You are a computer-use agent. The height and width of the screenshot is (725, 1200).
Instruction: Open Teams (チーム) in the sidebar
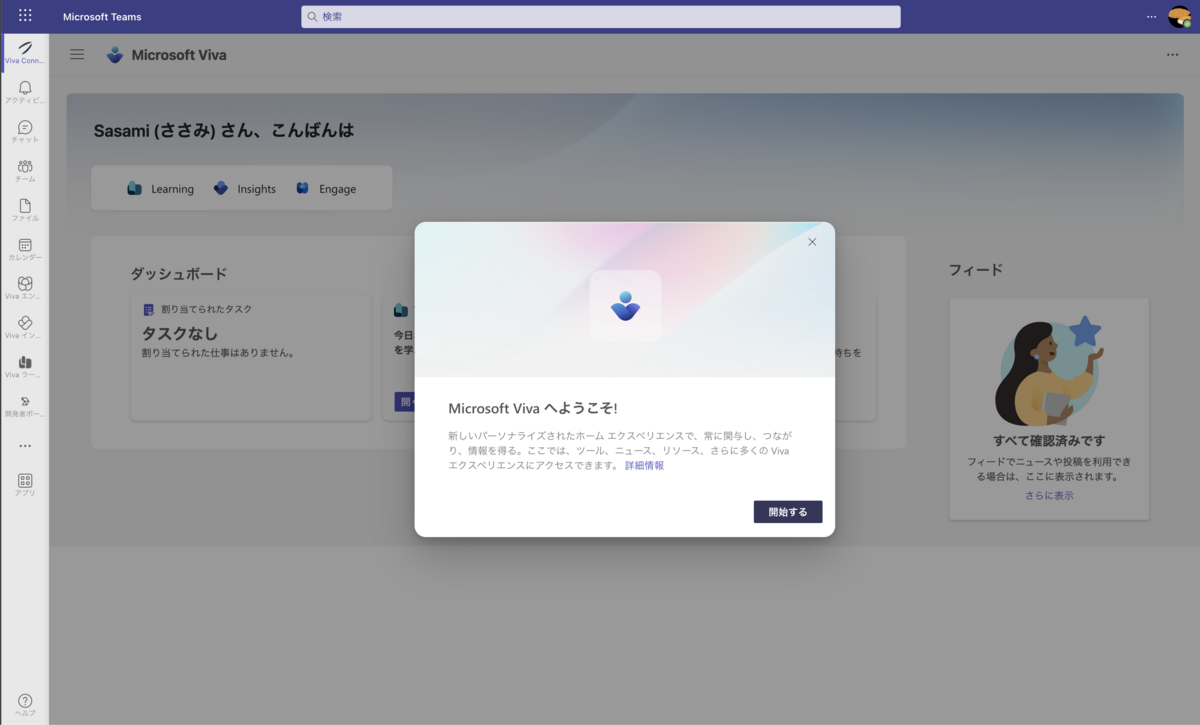[25, 170]
